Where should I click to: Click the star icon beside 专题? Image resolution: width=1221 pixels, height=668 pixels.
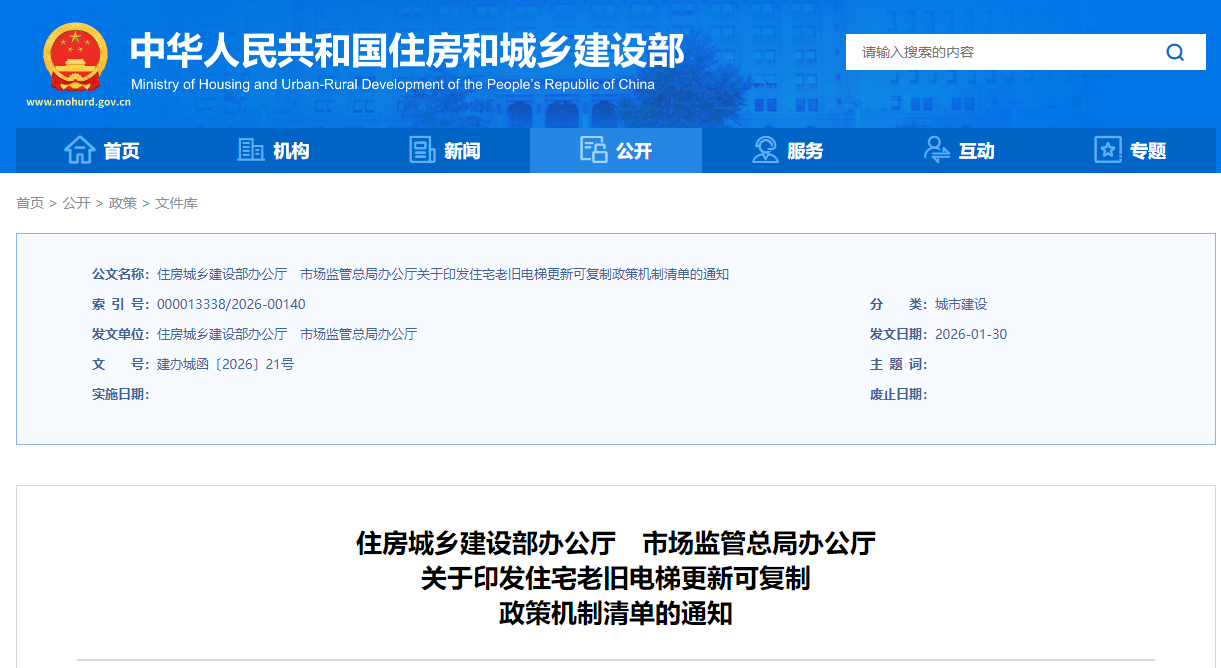pos(1106,150)
